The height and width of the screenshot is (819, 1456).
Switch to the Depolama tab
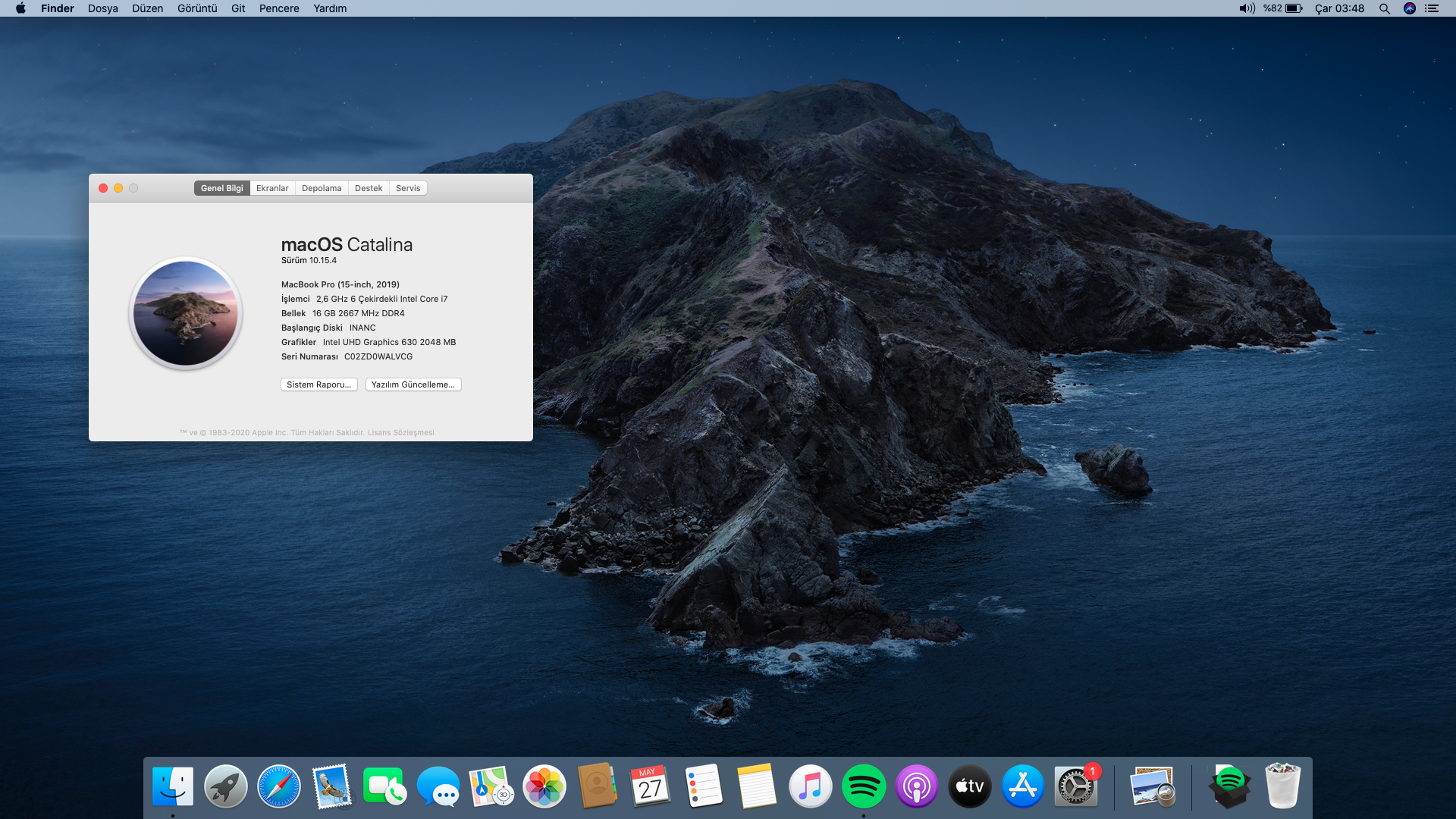pos(322,188)
